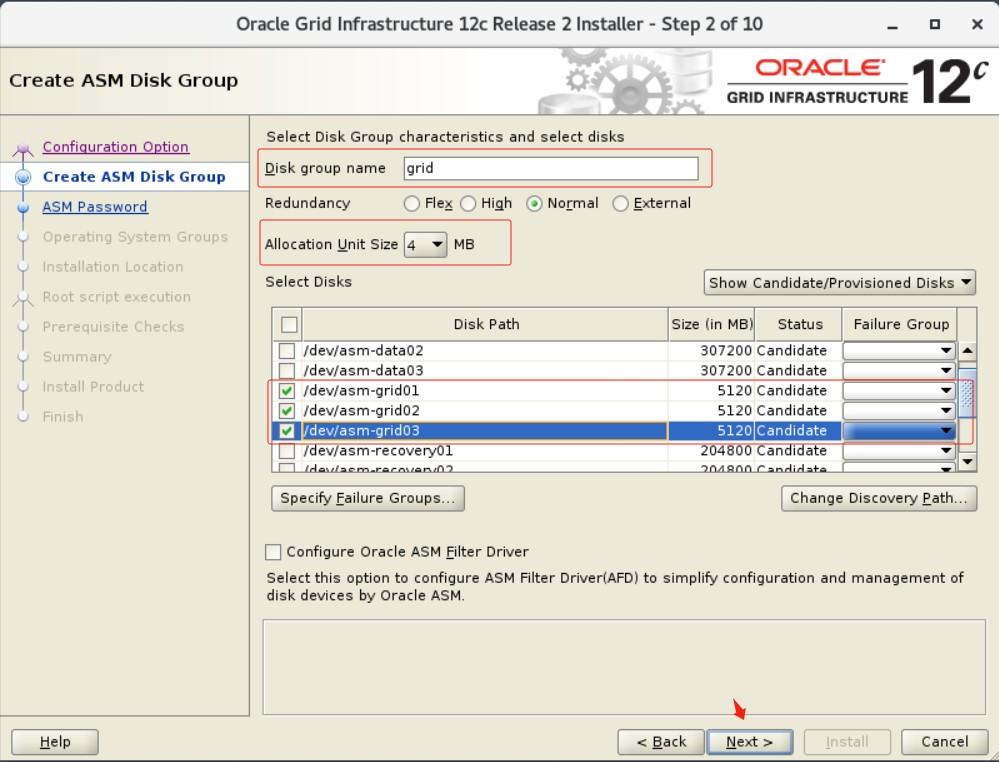999x762 pixels.
Task: Select Flex redundancy option
Action: point(411,203)
